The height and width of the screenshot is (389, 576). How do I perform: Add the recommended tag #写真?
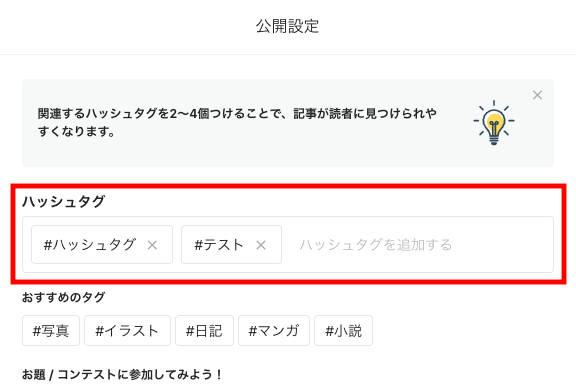point(51,331)
